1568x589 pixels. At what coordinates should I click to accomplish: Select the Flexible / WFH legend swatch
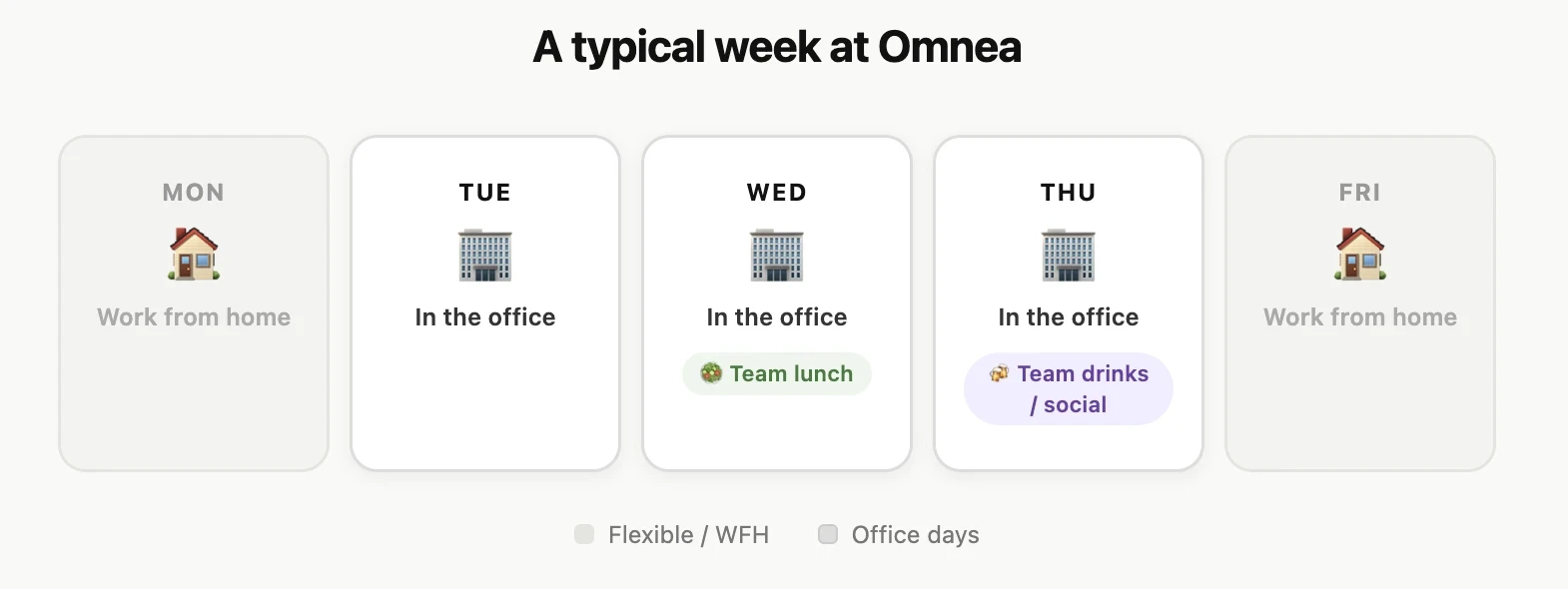[584, 534]
